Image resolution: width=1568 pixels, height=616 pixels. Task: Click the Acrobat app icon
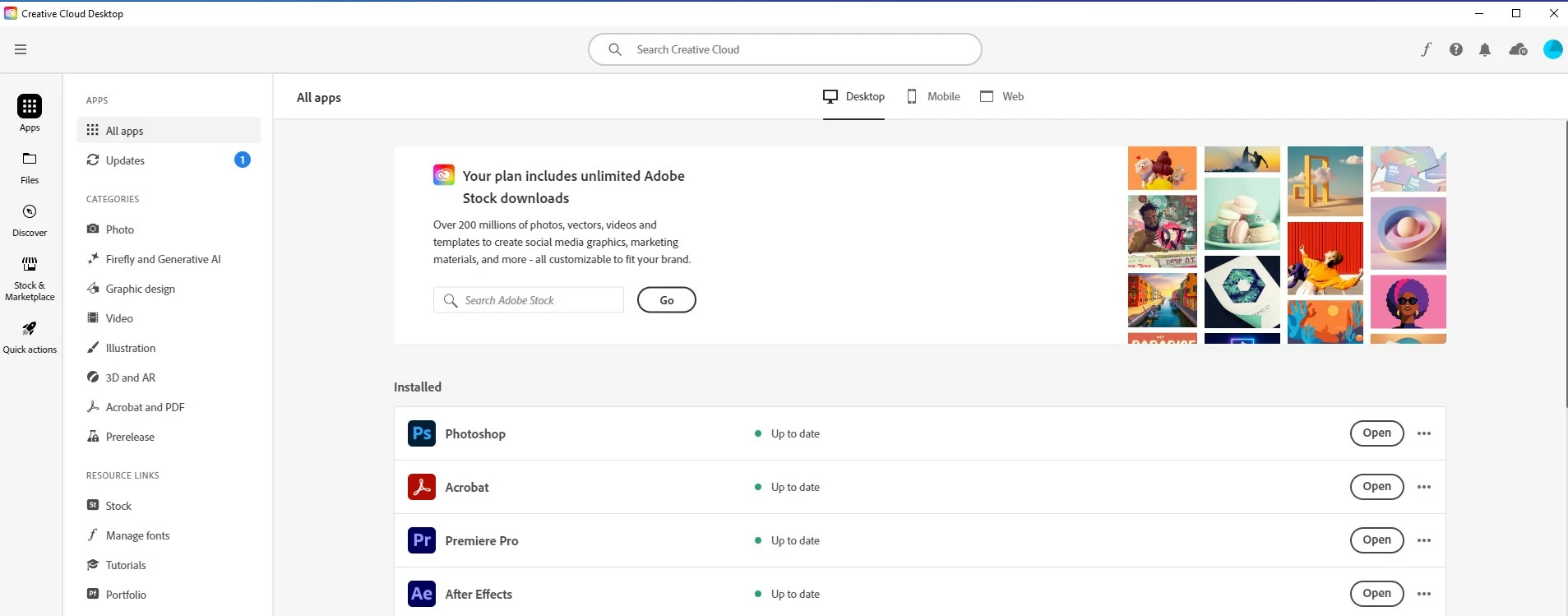(x=422, y=487)
